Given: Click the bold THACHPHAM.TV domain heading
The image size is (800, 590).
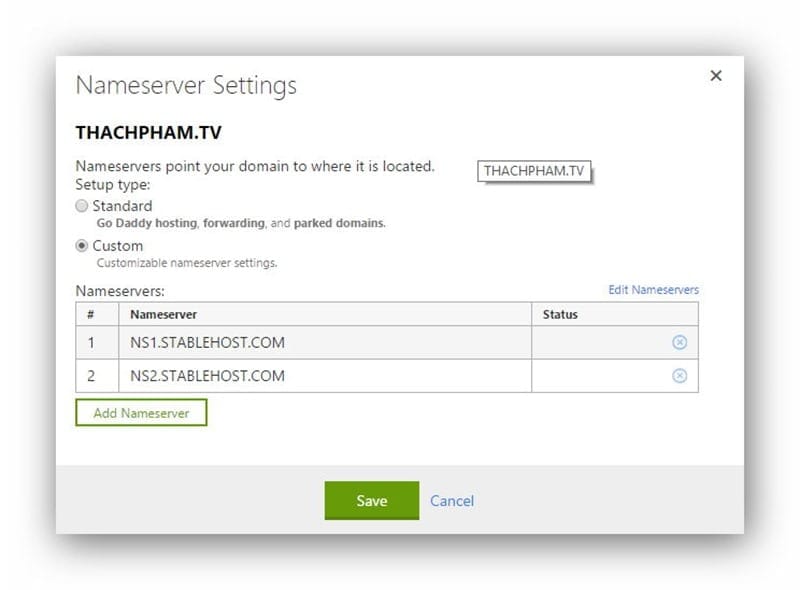Looking at the screenshot, I should pyautogui.click(x=148, y=132).
